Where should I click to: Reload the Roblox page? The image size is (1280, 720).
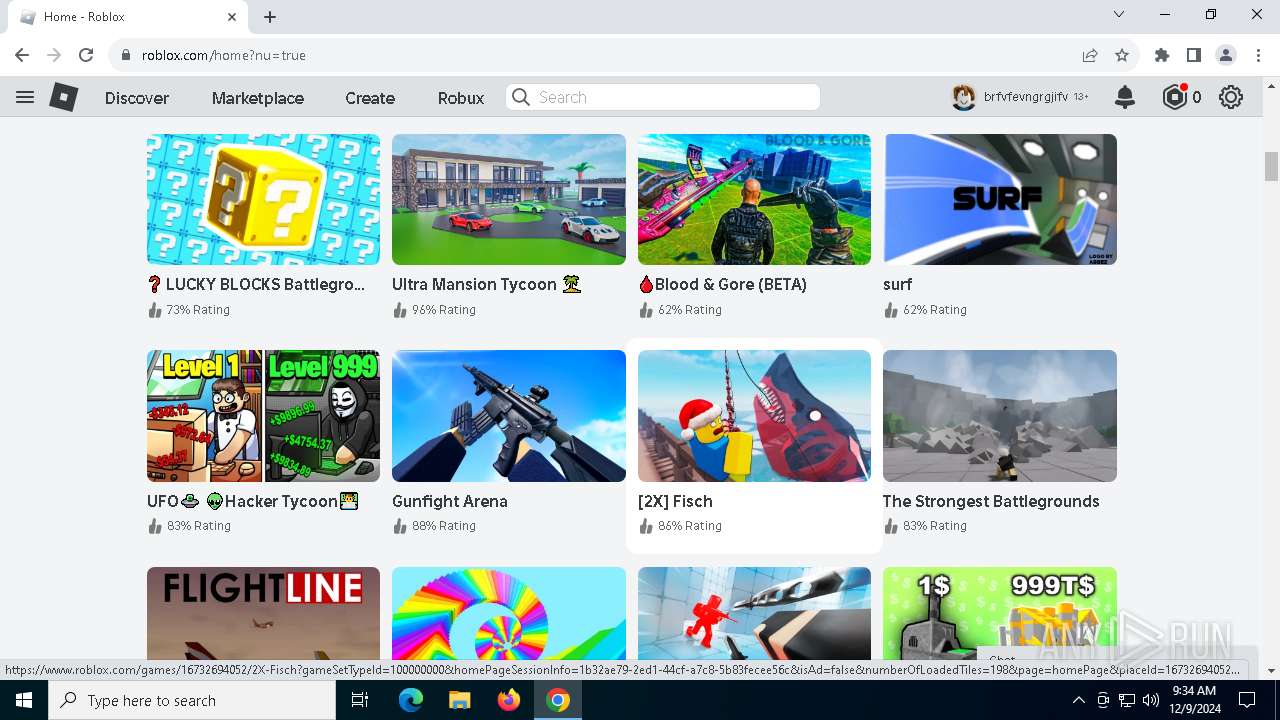pos(86,55)
